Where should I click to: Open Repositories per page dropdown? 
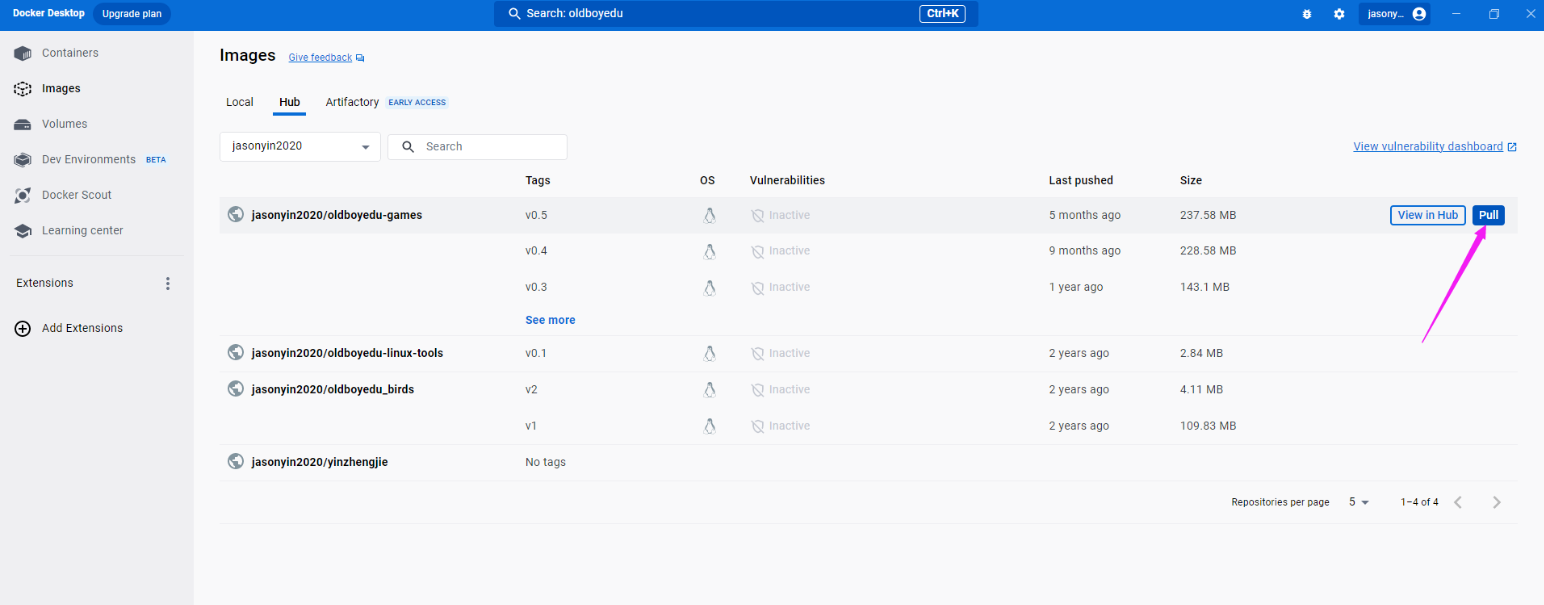coord(1359,502)
